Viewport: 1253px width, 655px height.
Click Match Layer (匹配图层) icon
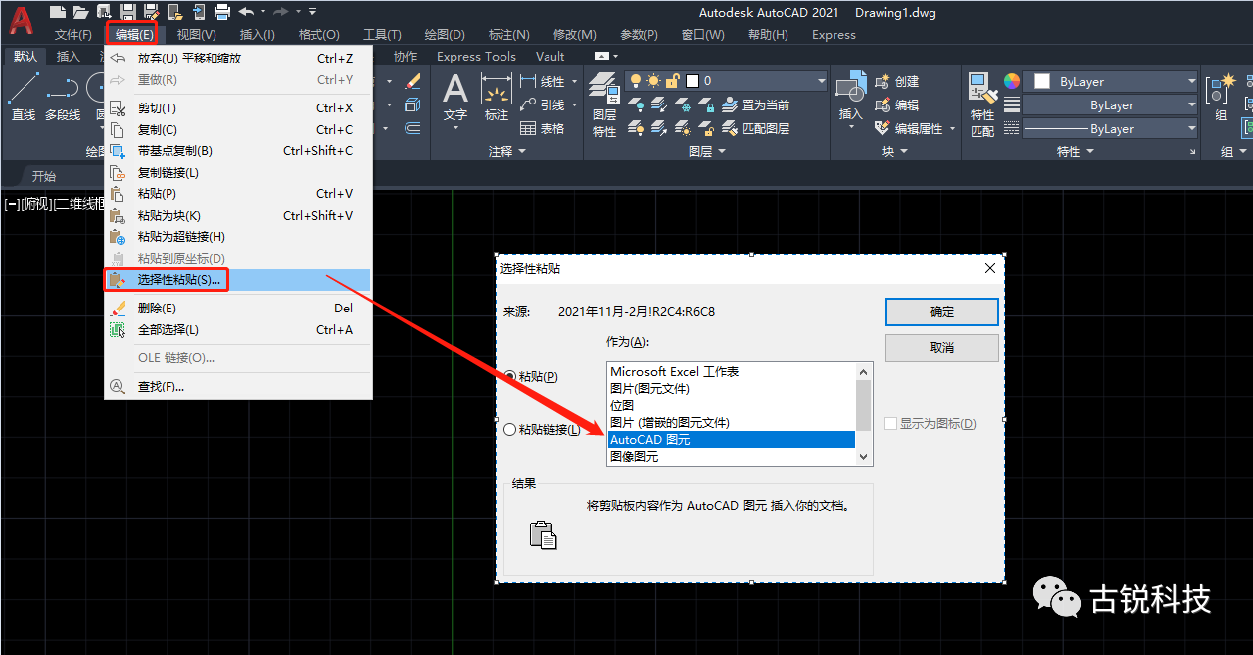729,128
